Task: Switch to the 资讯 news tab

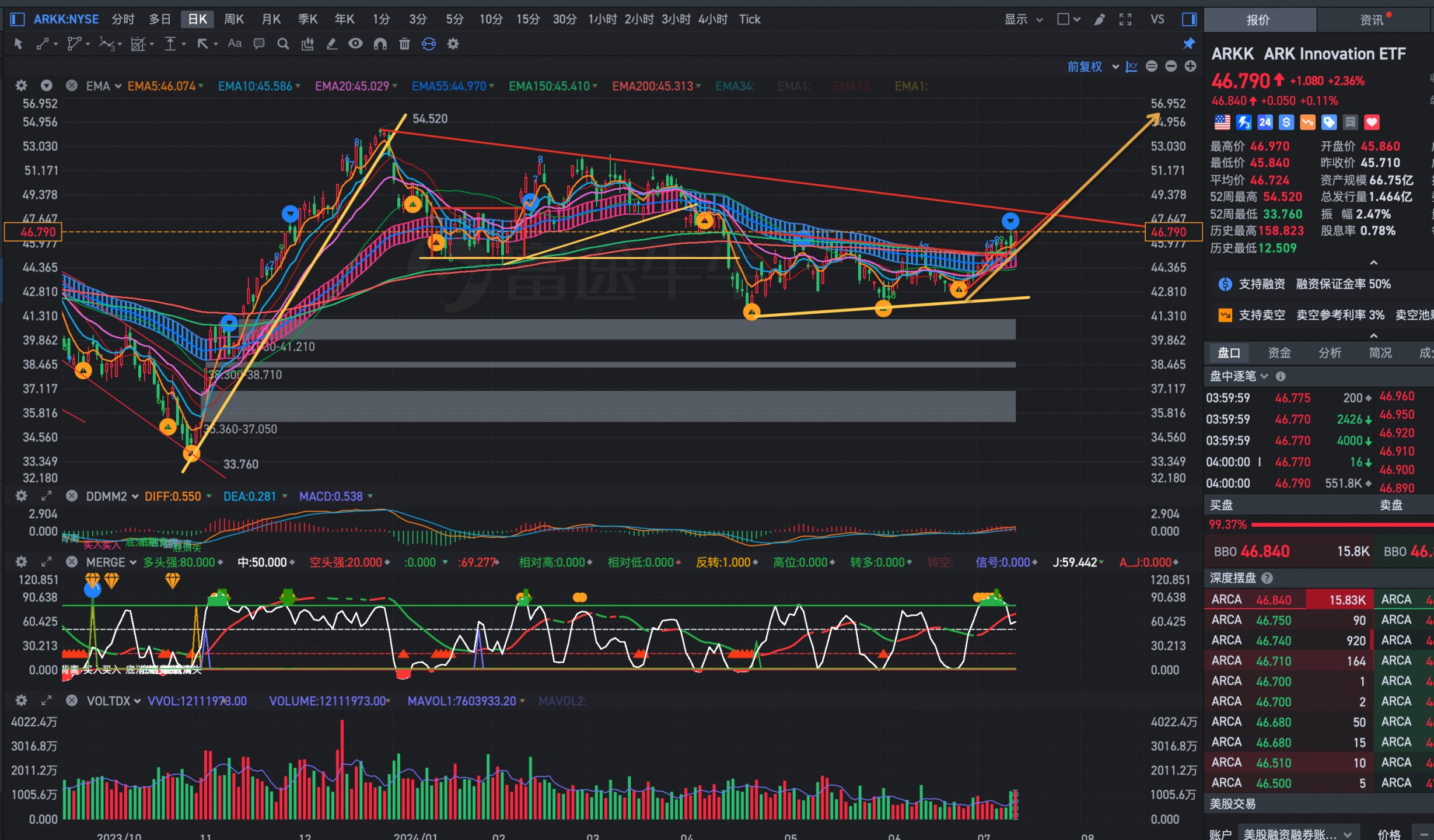Action: [x=1372, y=20]
